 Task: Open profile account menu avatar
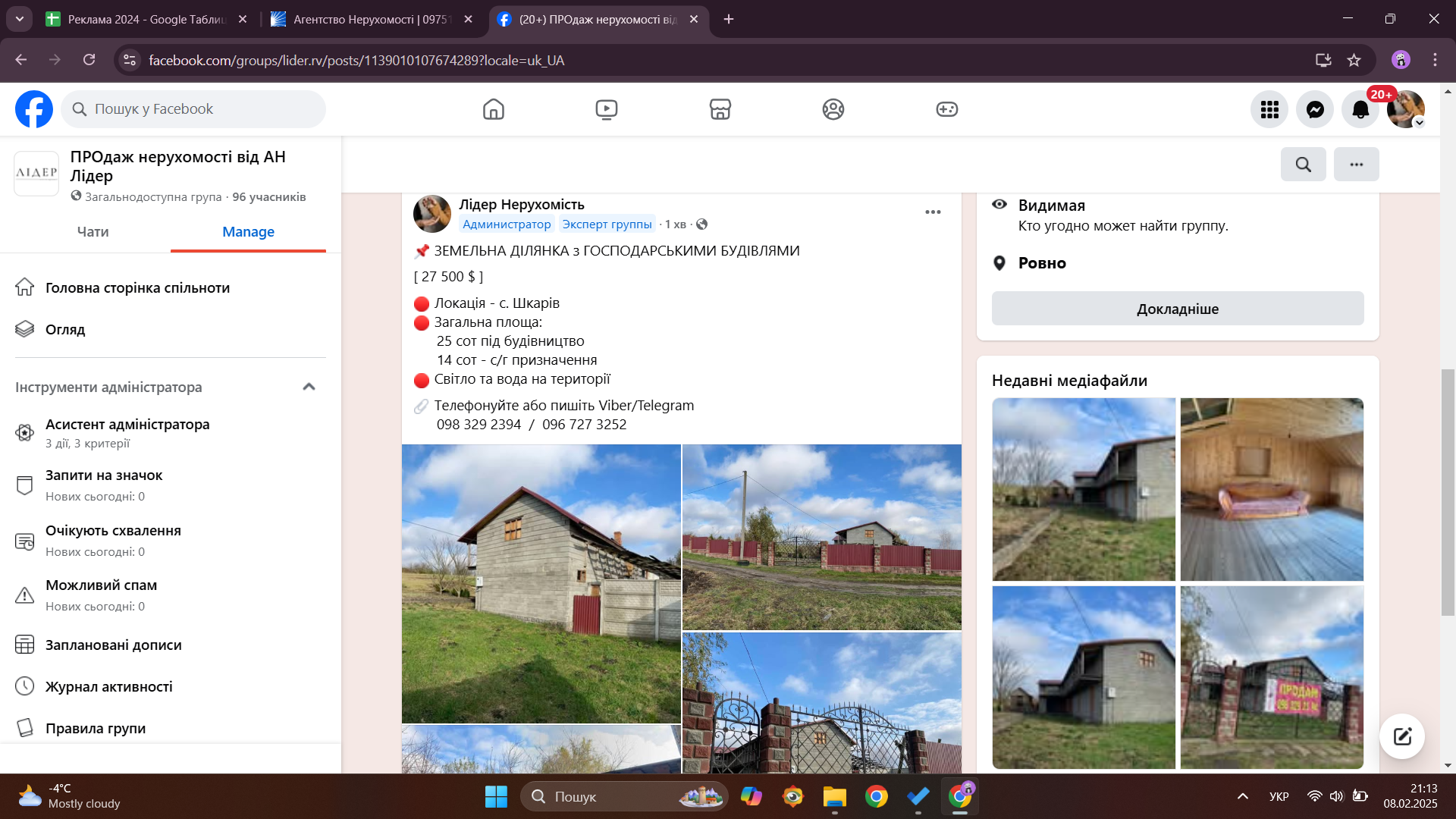pos(1405,109)
